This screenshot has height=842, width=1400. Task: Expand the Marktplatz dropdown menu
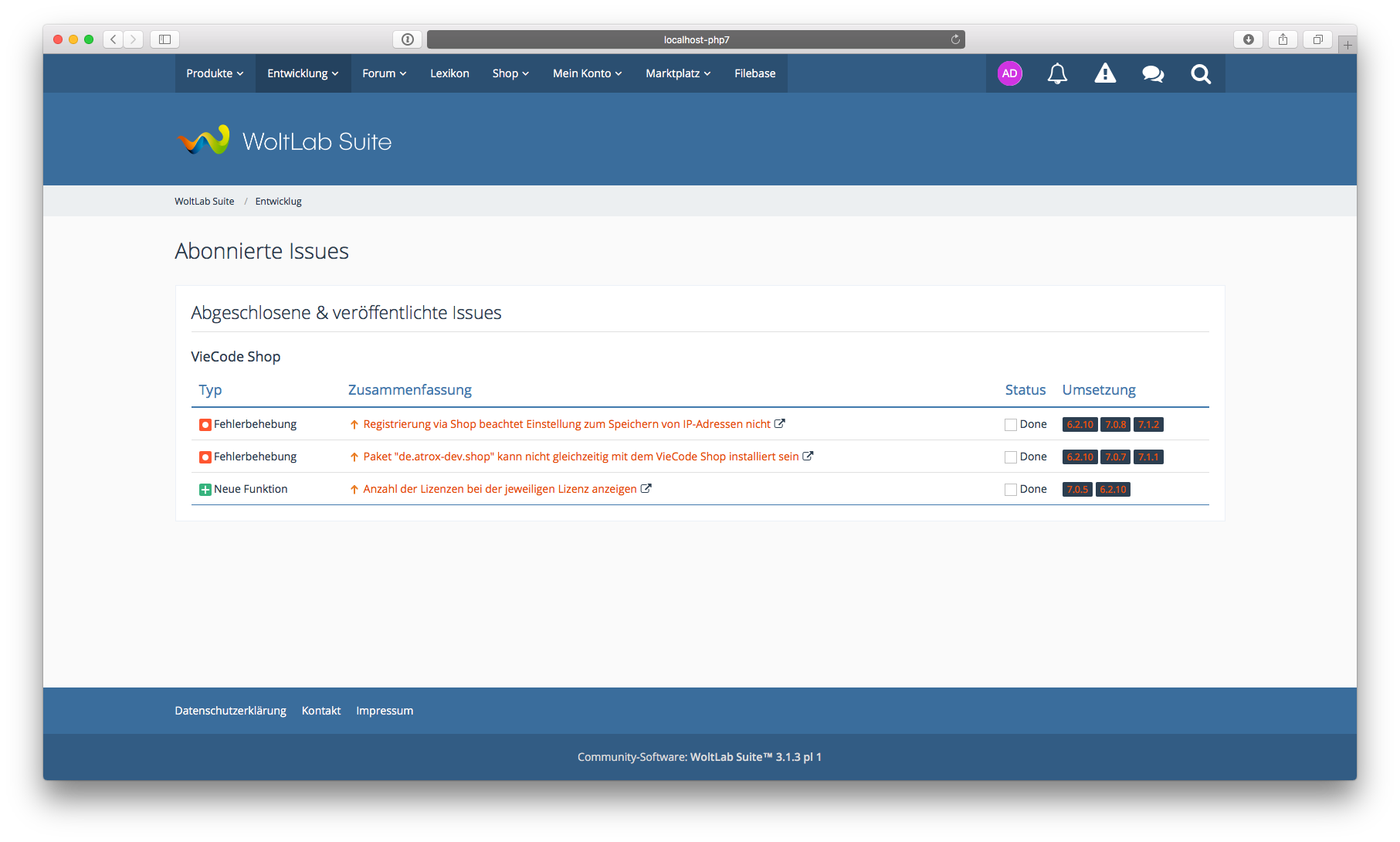[678, 73]
